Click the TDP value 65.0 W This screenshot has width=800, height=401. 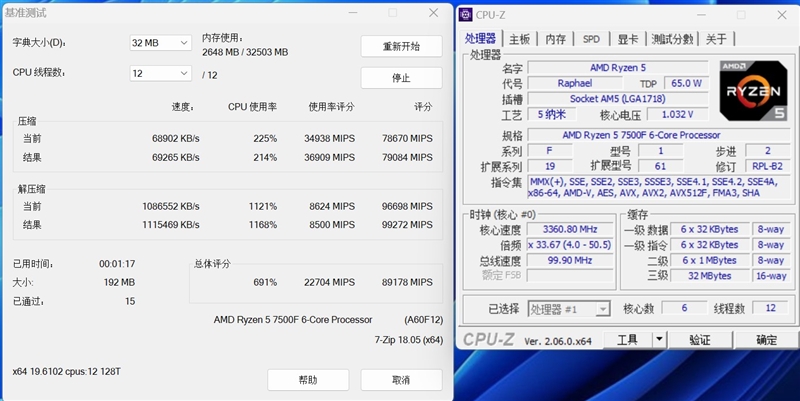coord(686,83)
